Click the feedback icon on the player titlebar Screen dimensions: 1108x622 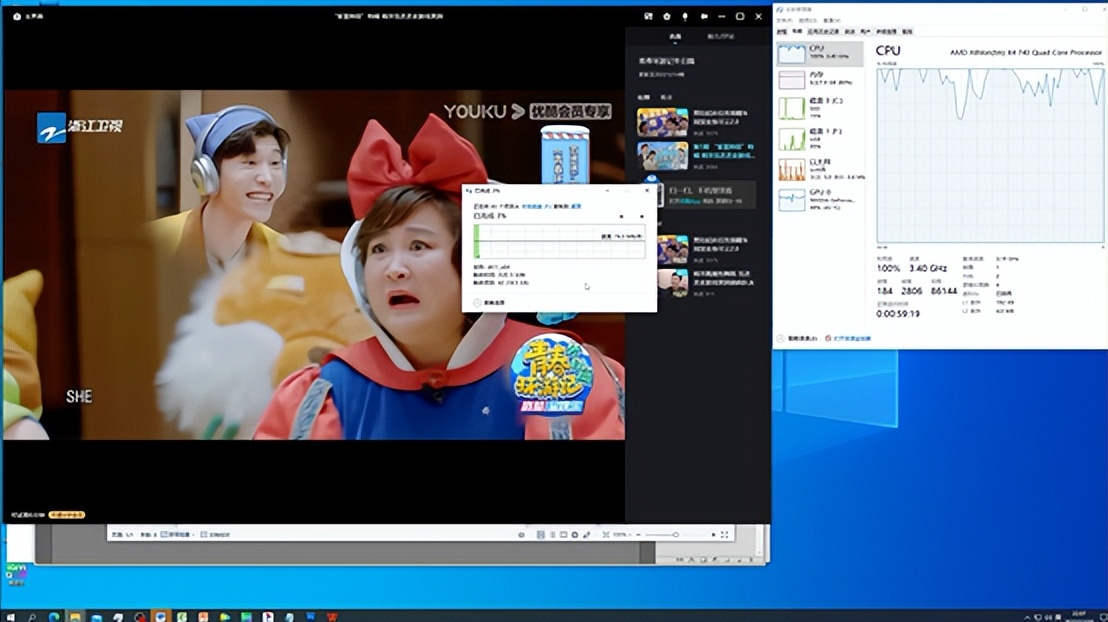click(x=705, y=17)
